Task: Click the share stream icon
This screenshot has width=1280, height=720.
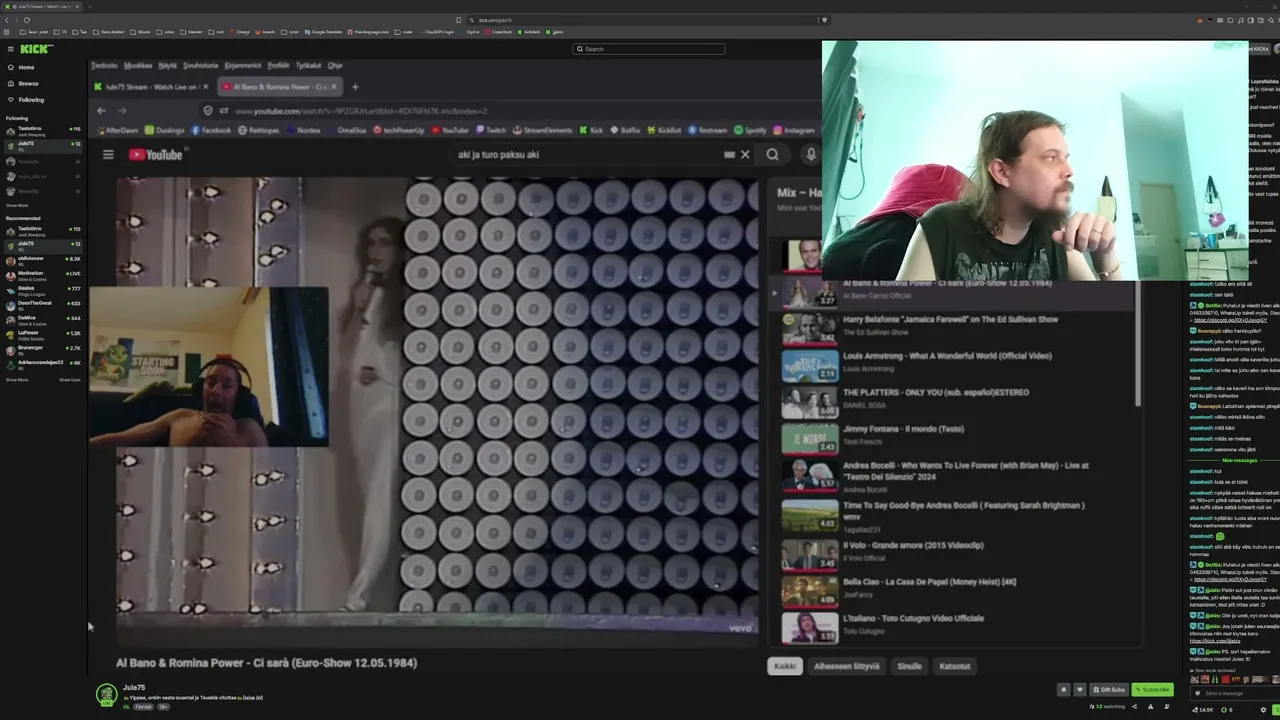Action: pyautogui.click(x=1134, y=707)
